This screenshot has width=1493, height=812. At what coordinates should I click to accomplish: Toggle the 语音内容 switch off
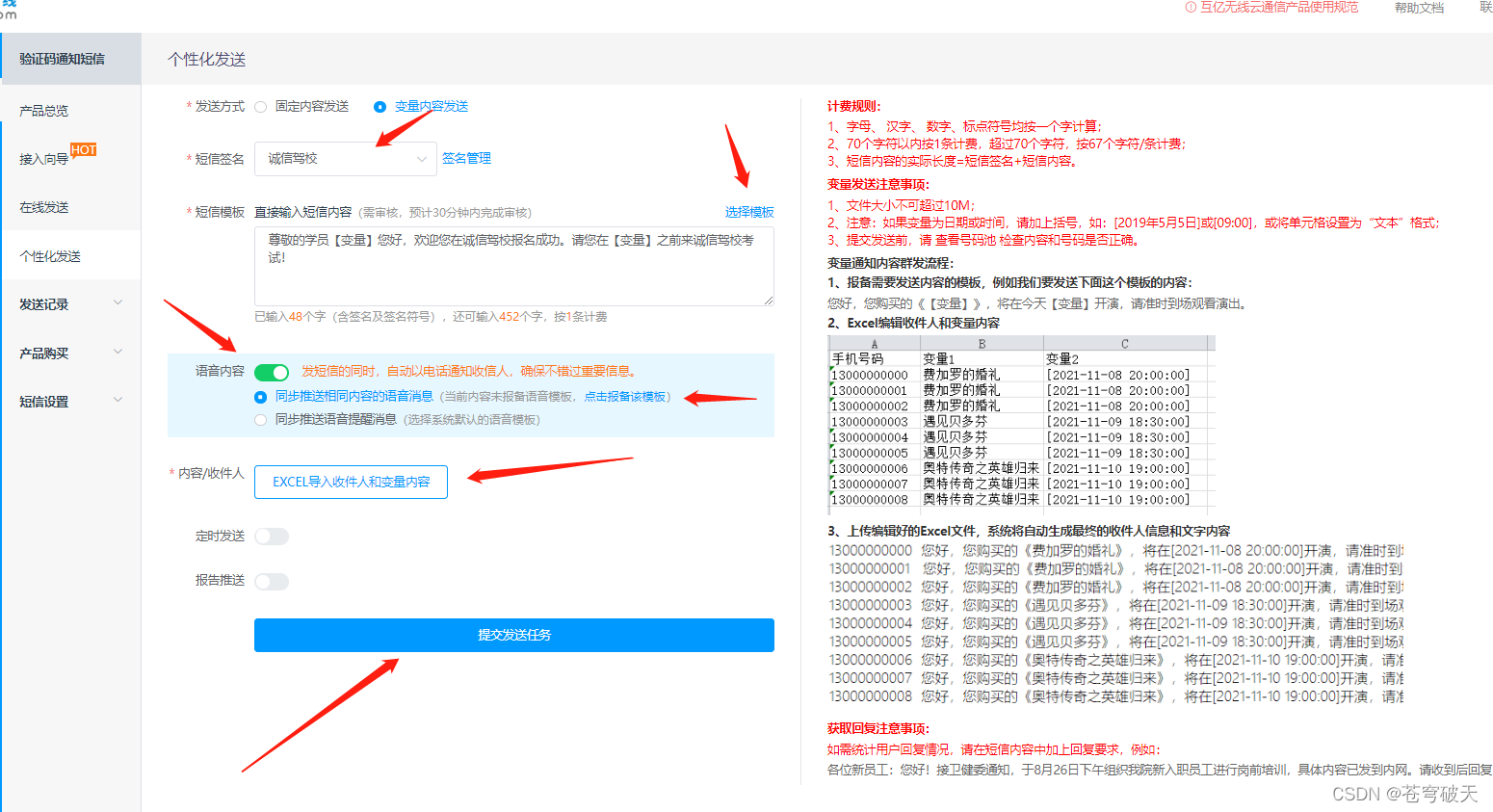point(272,372)
